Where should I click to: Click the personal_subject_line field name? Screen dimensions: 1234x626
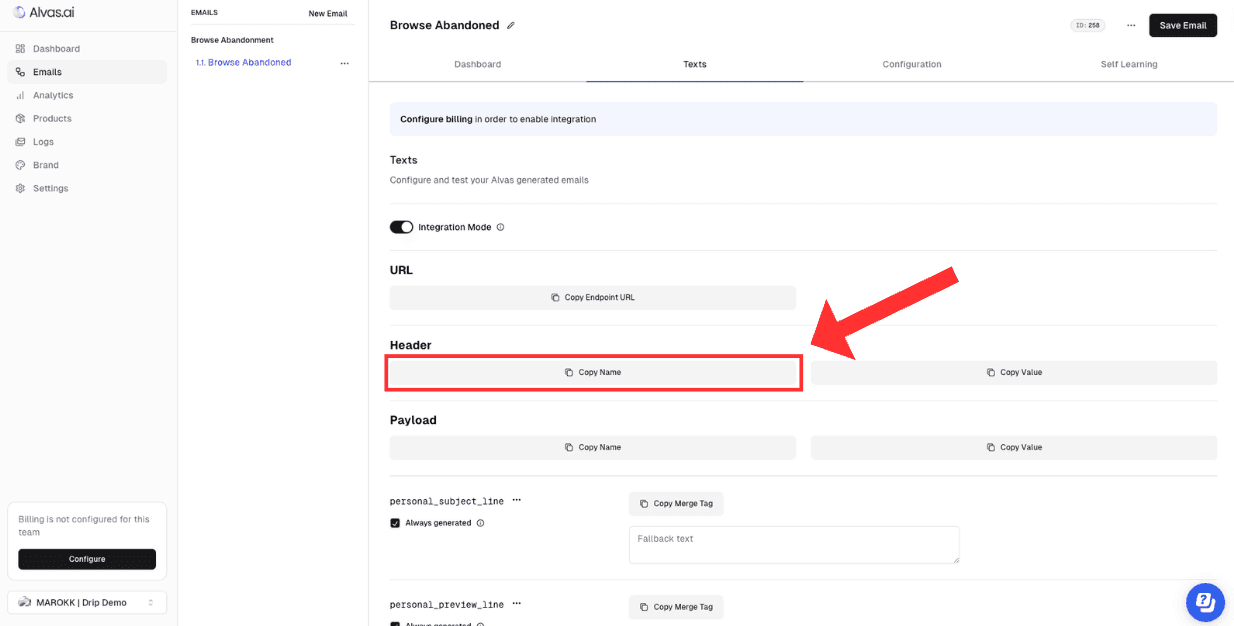point(447,501)
